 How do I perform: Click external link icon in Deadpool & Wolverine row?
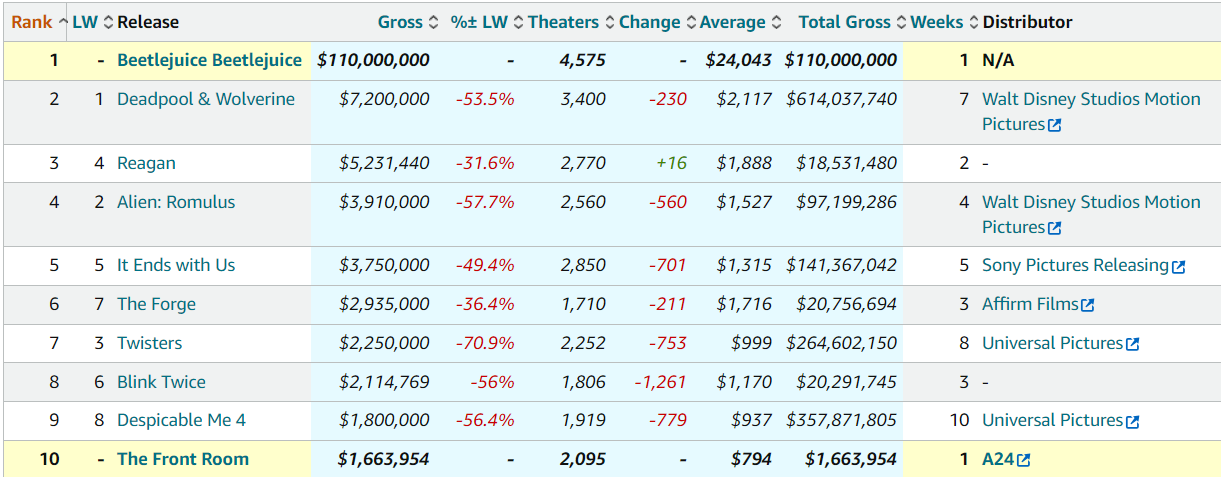click(x=1053, y=126)
